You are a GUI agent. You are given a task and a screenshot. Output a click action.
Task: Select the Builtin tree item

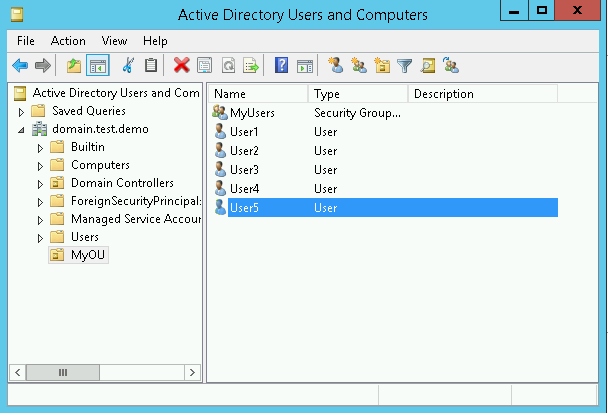click(88, 147)
